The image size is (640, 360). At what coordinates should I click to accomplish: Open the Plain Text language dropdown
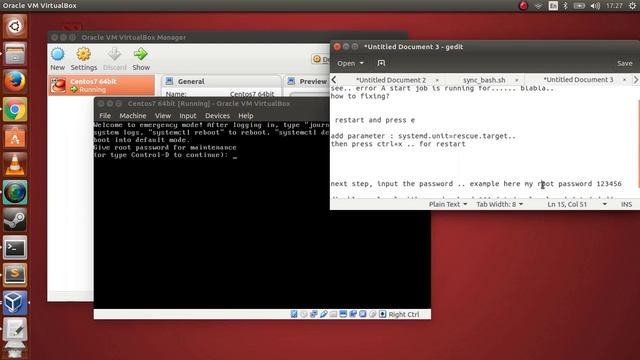448,204
